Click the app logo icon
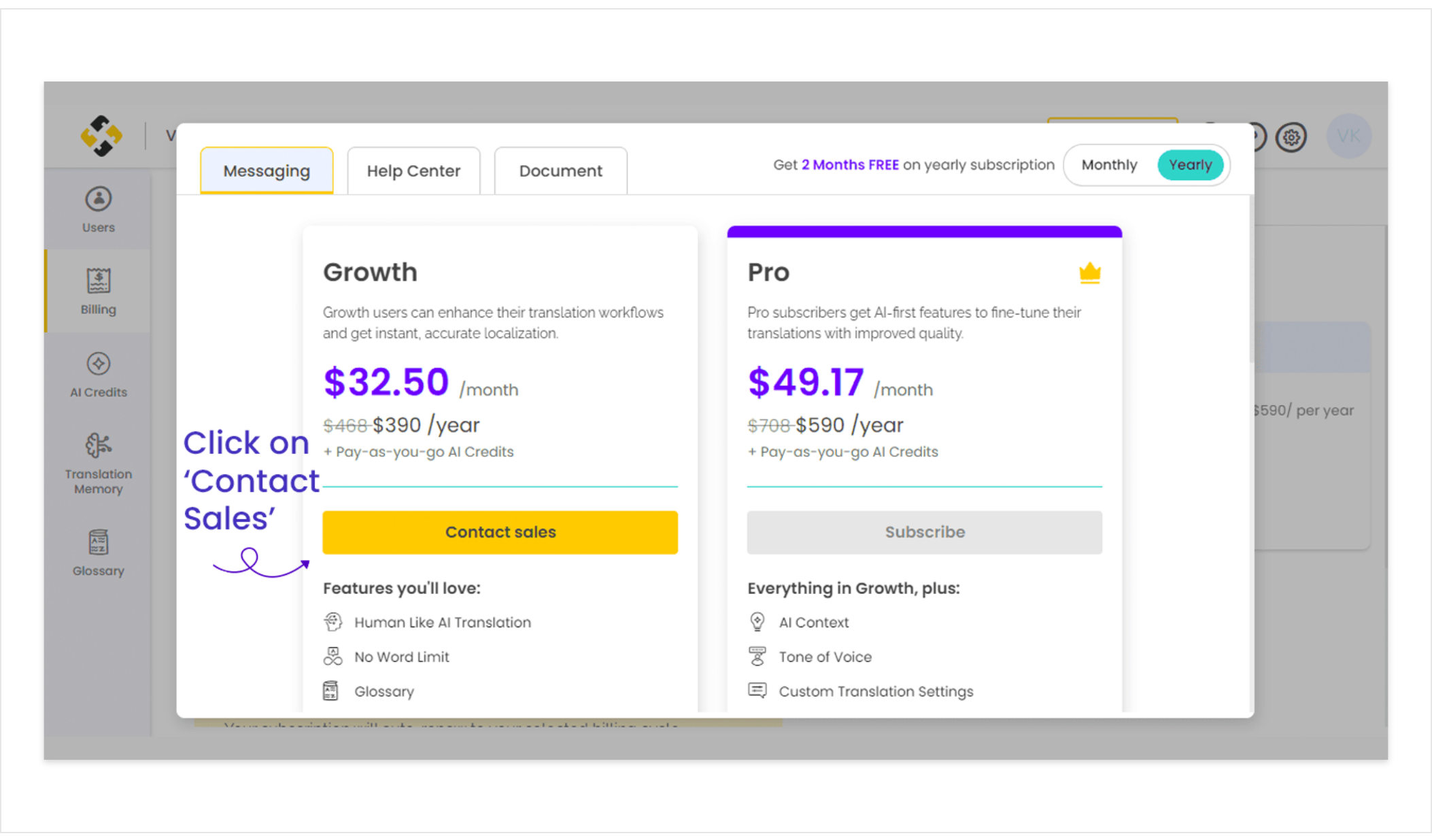 point(101,136)
